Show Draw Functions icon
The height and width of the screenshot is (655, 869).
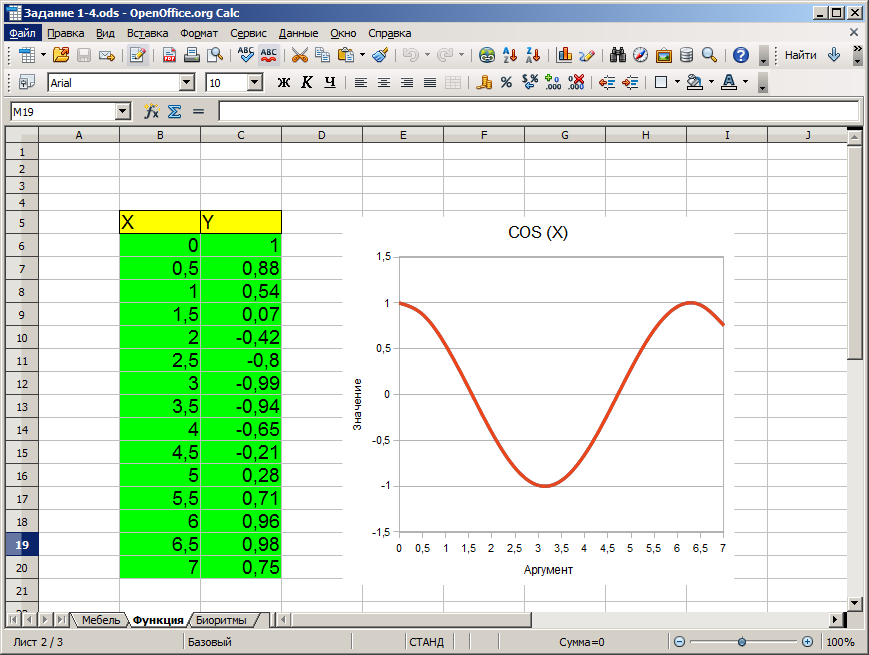[x=587, y=55]
